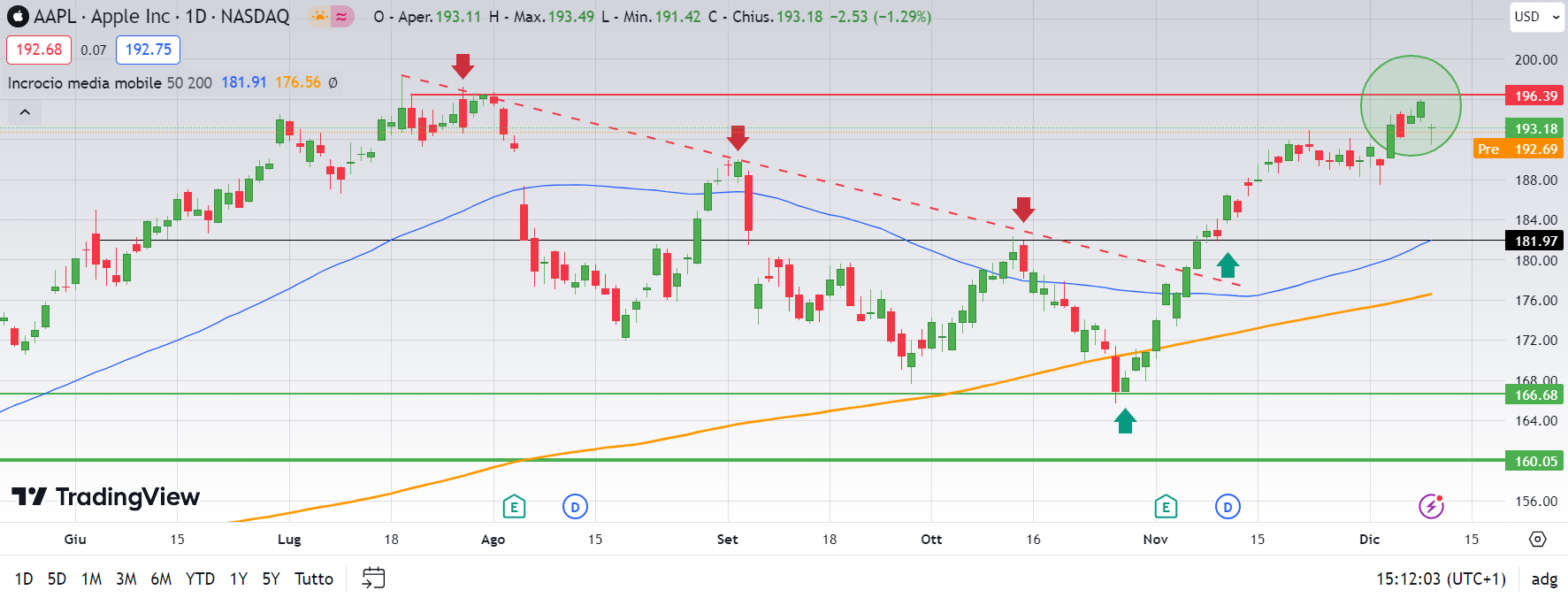
Task: Click the 188.00 price axis tick
Action: point(1536,180)
